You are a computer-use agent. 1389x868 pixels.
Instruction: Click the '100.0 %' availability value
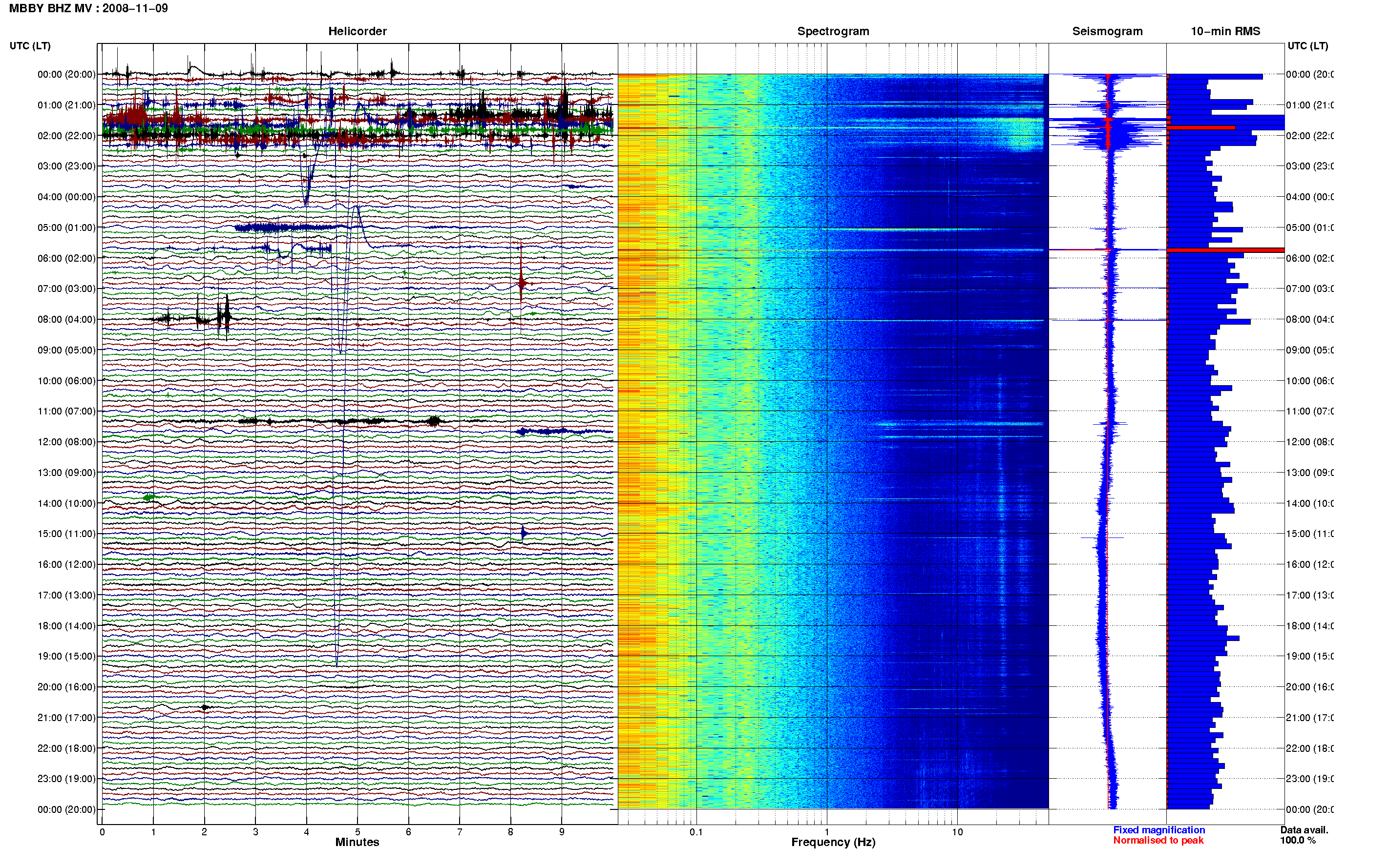(x=1298, y=841)
